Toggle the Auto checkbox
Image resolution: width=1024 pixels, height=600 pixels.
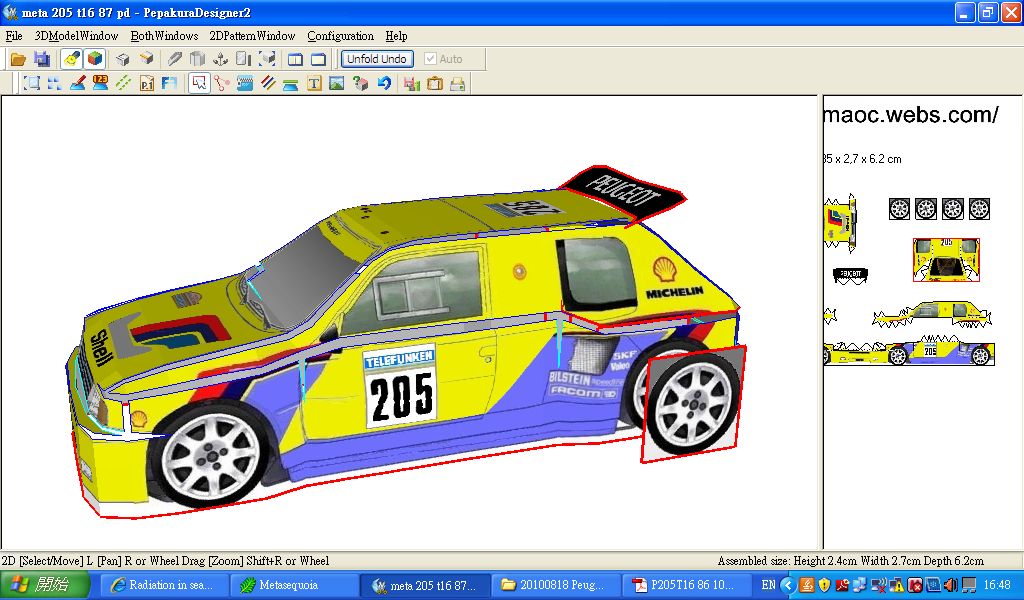(430, 59)
